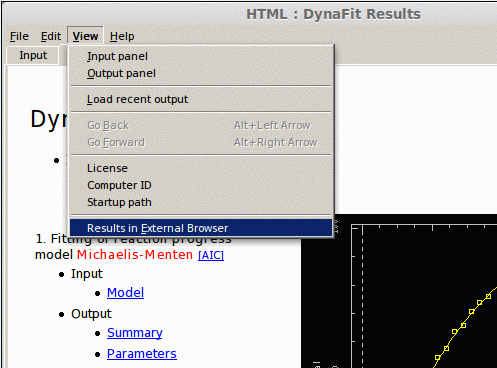Open the Parameters link
The width and height of the screenshot is (497, 368).
(142, 354)
